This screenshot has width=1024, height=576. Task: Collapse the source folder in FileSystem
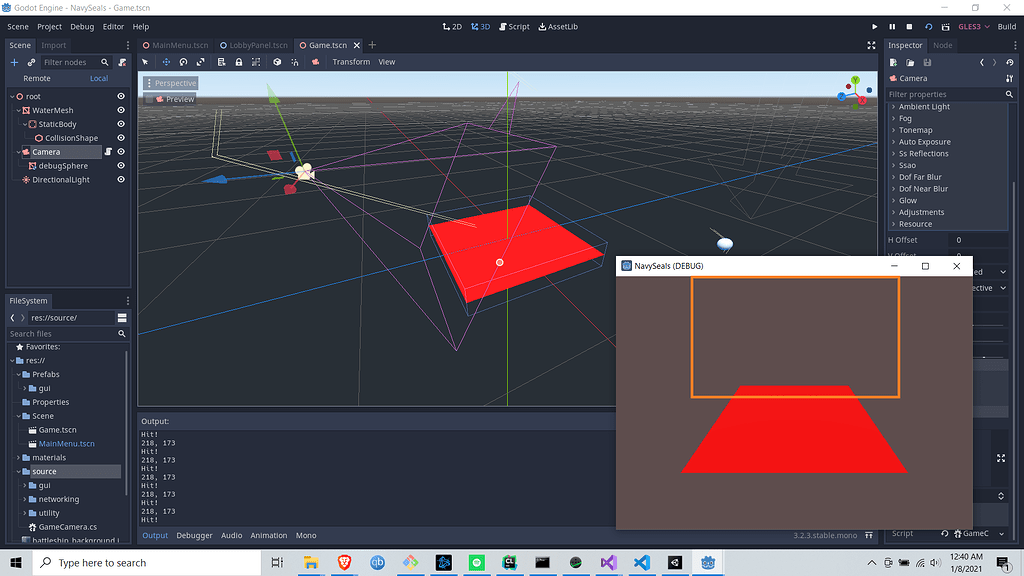[18, 472]
